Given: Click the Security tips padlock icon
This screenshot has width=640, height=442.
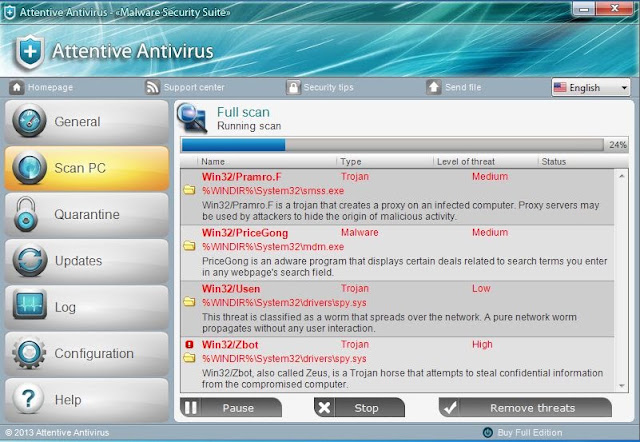Looking at the screenshot, I should 293,87.
